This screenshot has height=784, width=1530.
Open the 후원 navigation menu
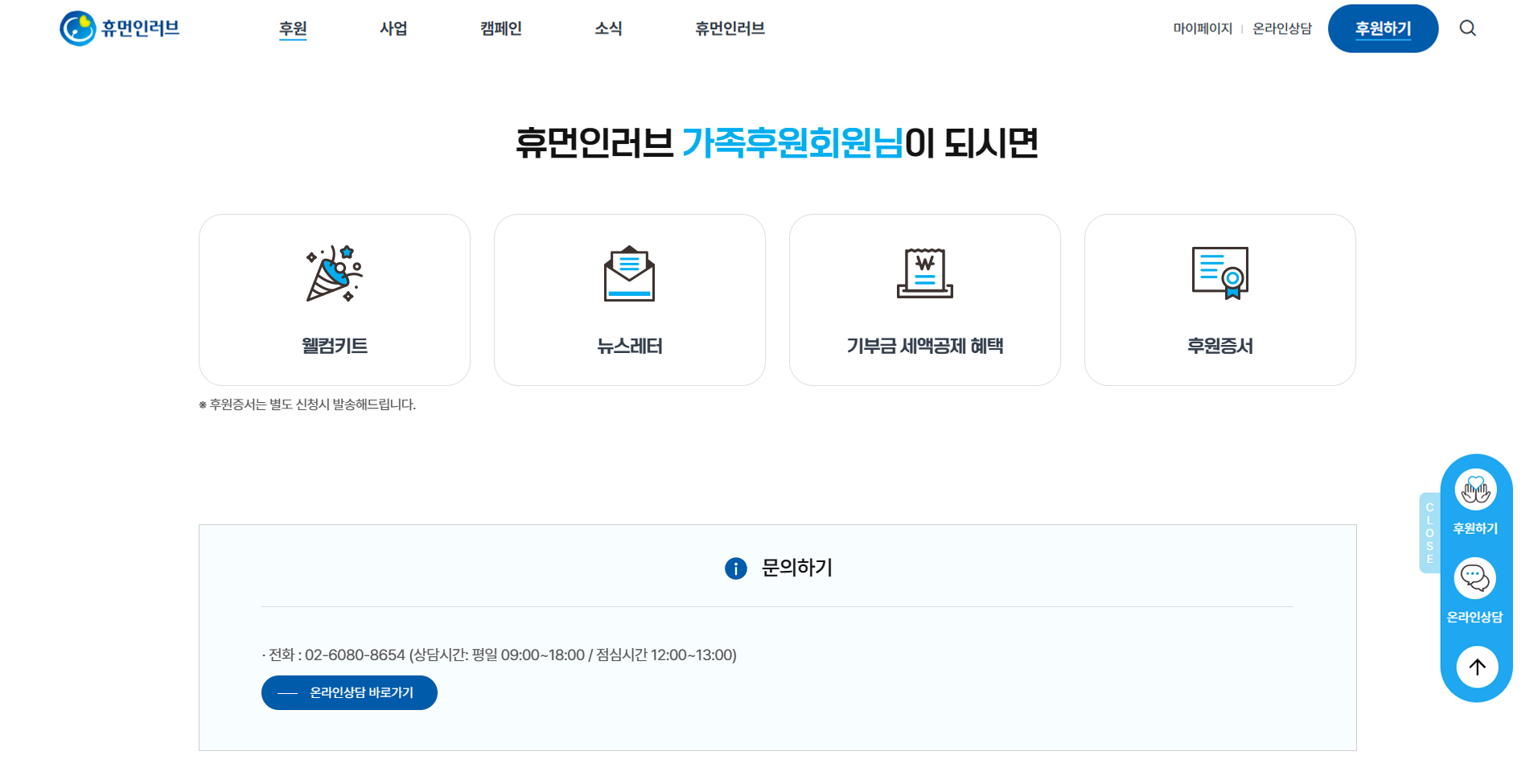[x=293, y=28]
